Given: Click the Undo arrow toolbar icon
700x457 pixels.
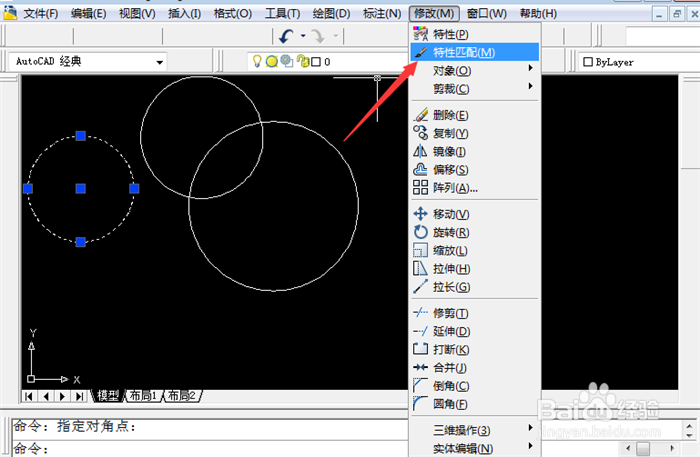Looking at the screenshot, I should point(287,36).
